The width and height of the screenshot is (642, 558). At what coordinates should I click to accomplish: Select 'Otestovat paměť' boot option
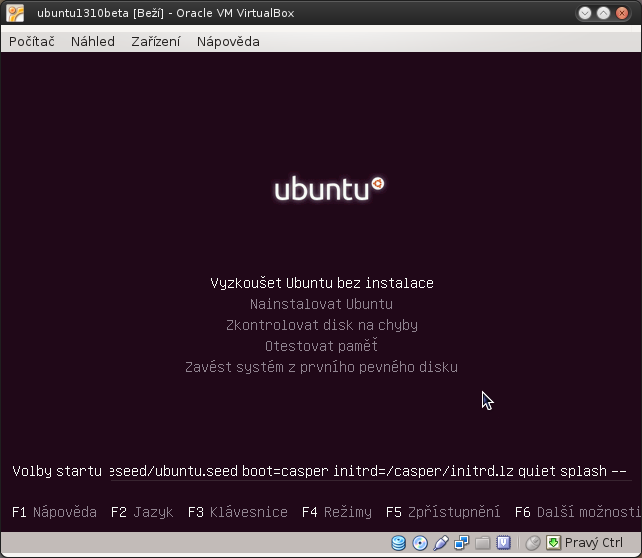pyautogui.click(x=321, y=346)
